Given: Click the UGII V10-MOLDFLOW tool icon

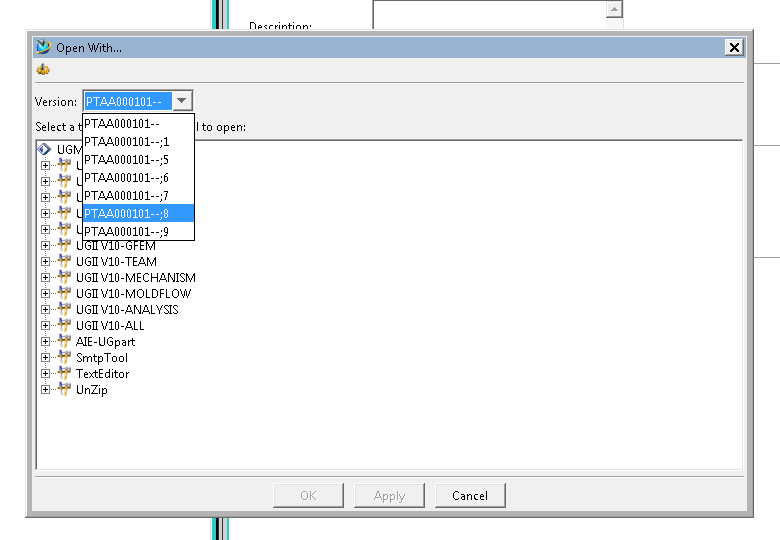Looking at the screenshot, I should (x=64, y=293).
